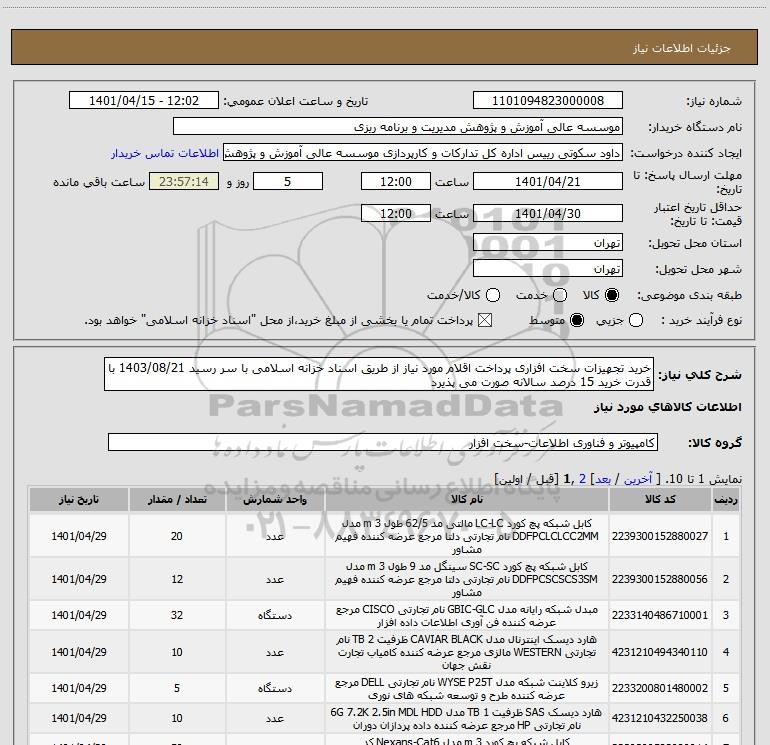Click the request creator field

423,153
